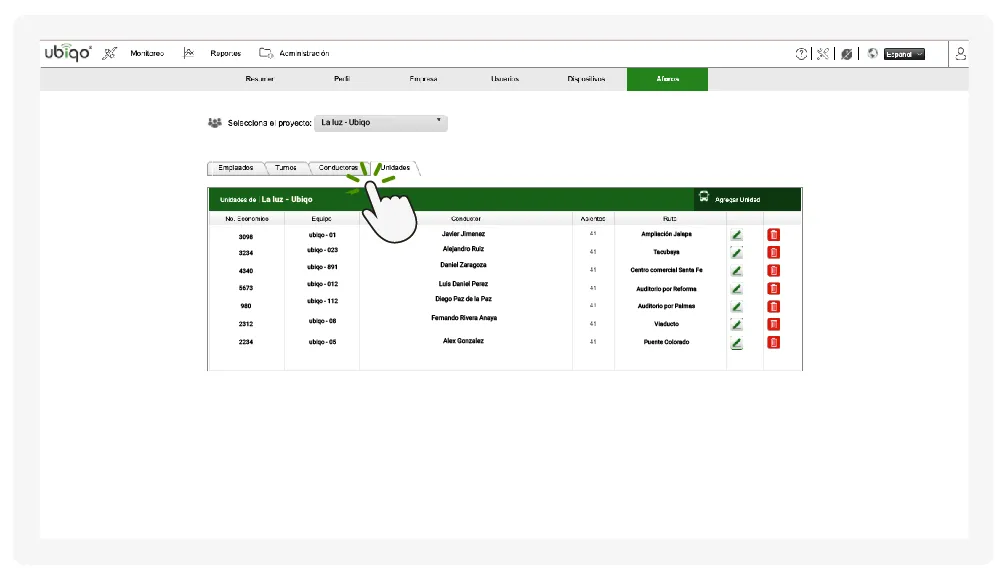Click equipment cell ubiqo - 023

coord(322,250)
